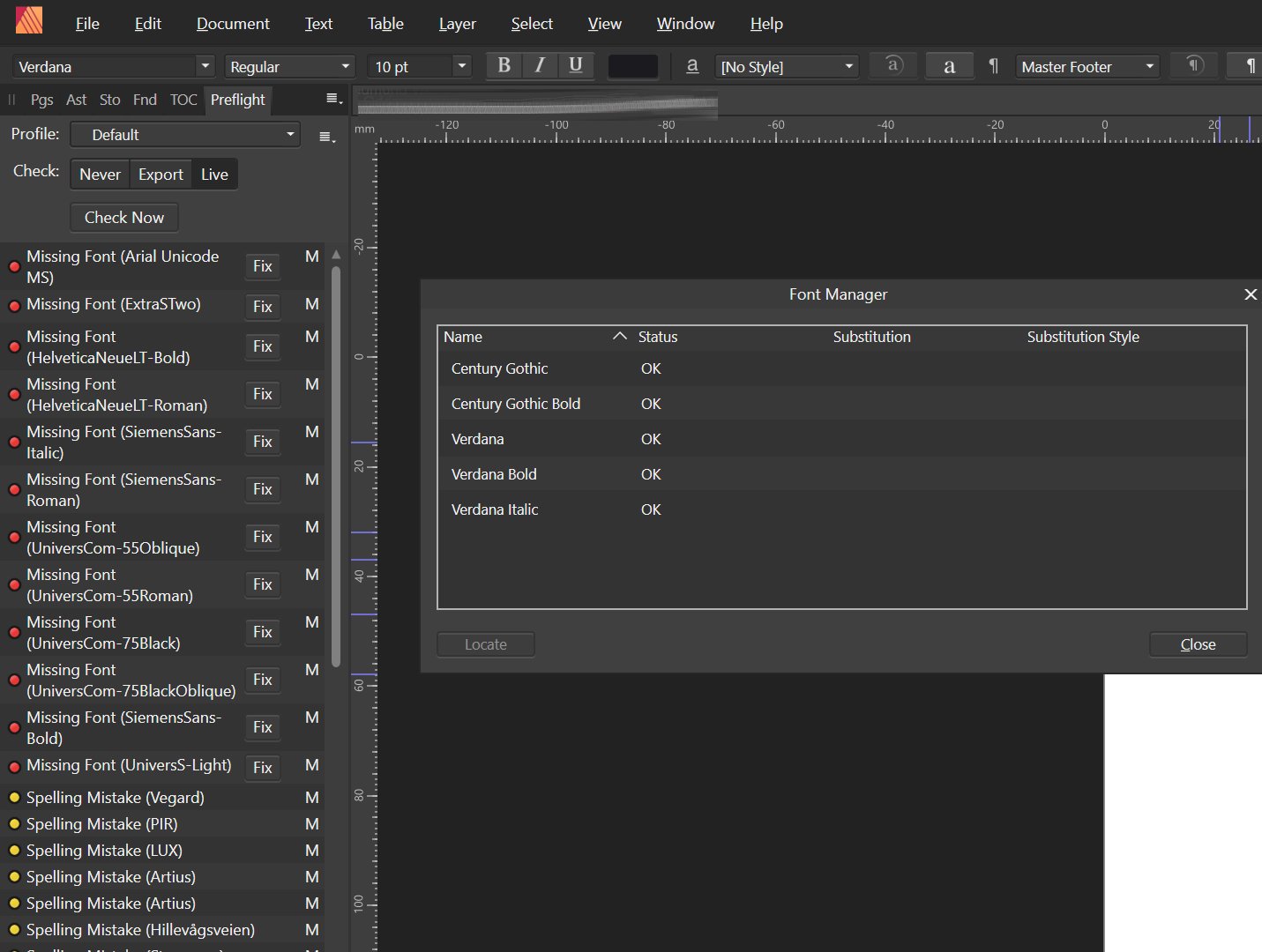Viewport: 1262px width, 952px height.
Task: Select Century Gothic row in Font Manager
Action: 841,368
